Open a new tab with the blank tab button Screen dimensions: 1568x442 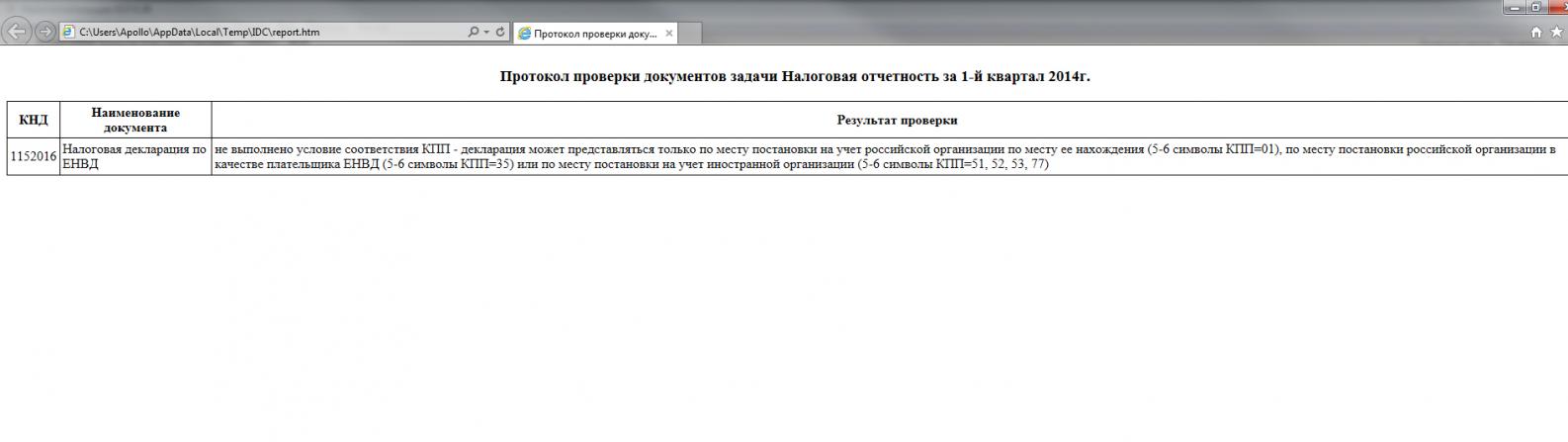pyautogui.click(x=691, y=33)
